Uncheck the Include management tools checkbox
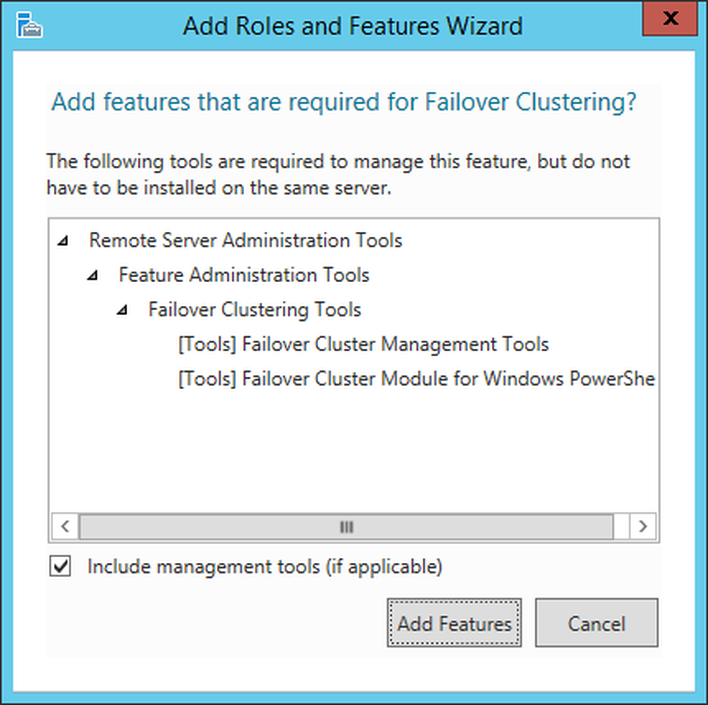This screenshot has width=708, height=705. click(60, 566)
